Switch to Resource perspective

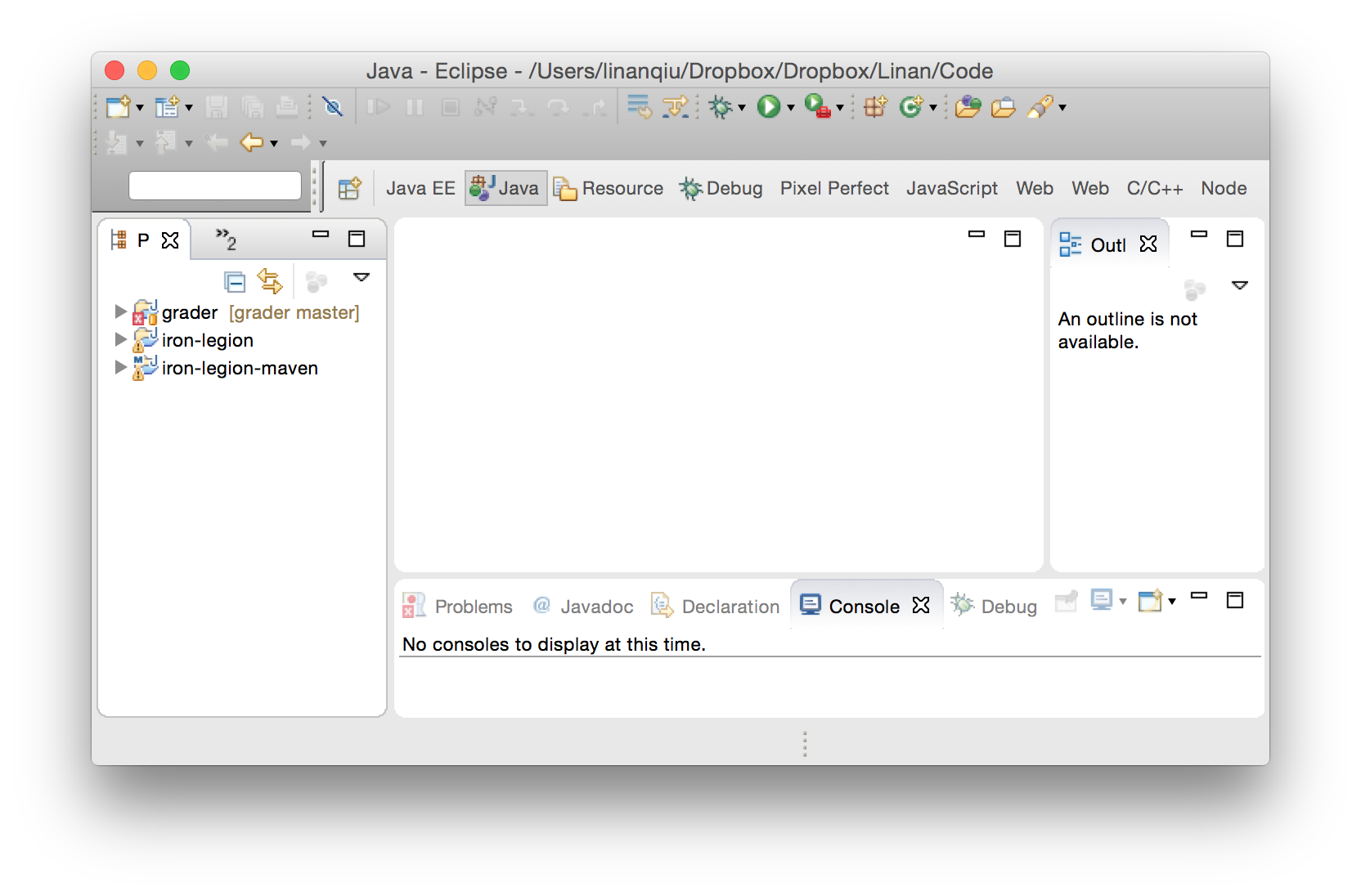tap(609, 188)
